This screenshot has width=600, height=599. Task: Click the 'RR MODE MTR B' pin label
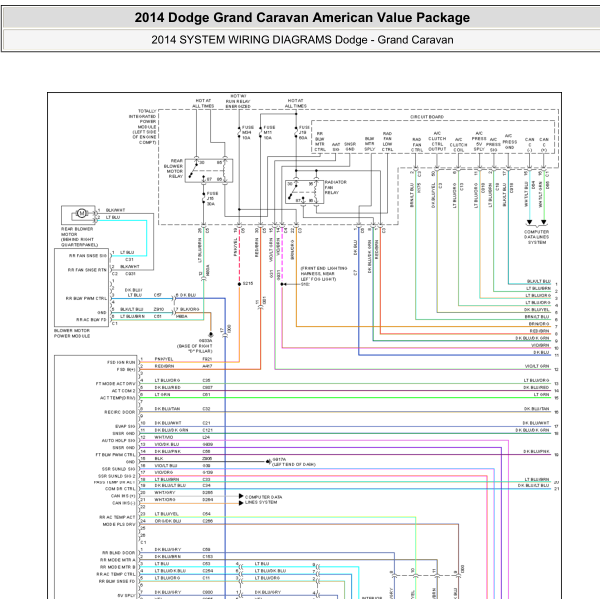pos(117,567)
